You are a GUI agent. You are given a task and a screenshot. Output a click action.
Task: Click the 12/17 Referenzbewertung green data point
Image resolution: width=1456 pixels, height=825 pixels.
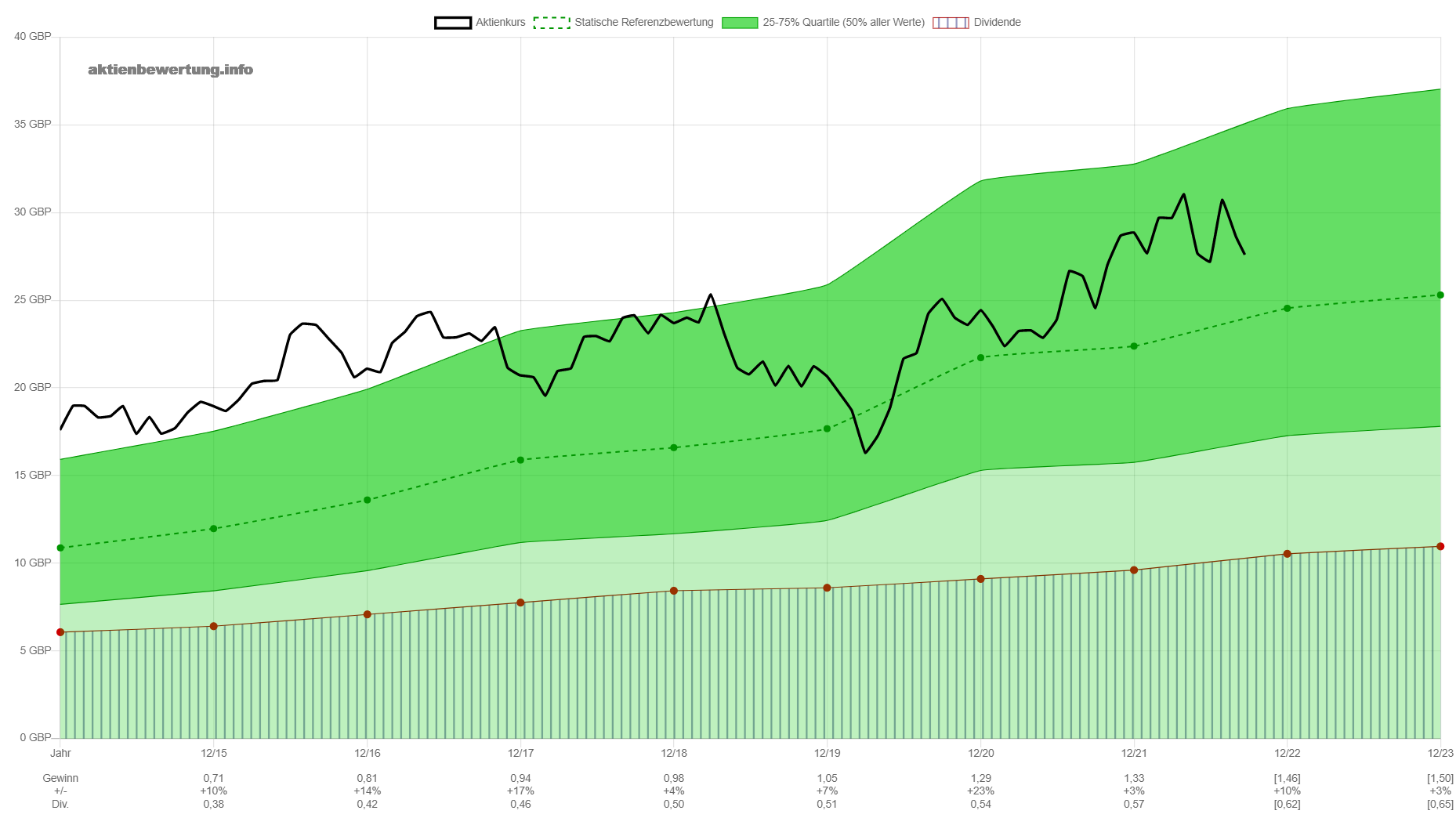pyautogui.click(x=520, y=461)
